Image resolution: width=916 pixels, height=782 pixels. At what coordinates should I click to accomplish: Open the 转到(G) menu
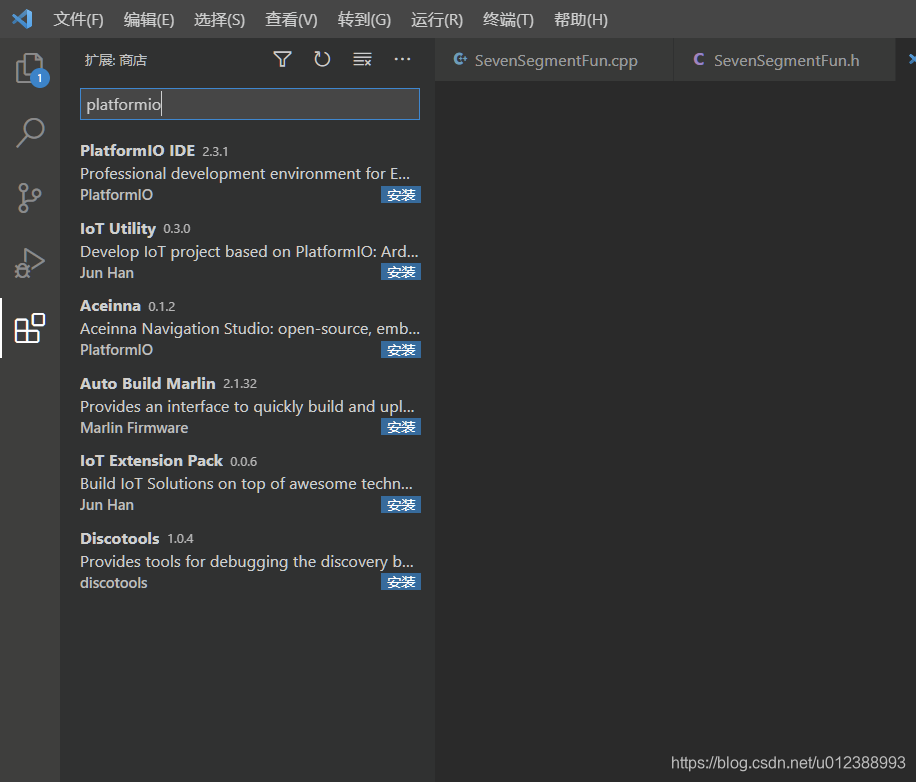point(364,20)
